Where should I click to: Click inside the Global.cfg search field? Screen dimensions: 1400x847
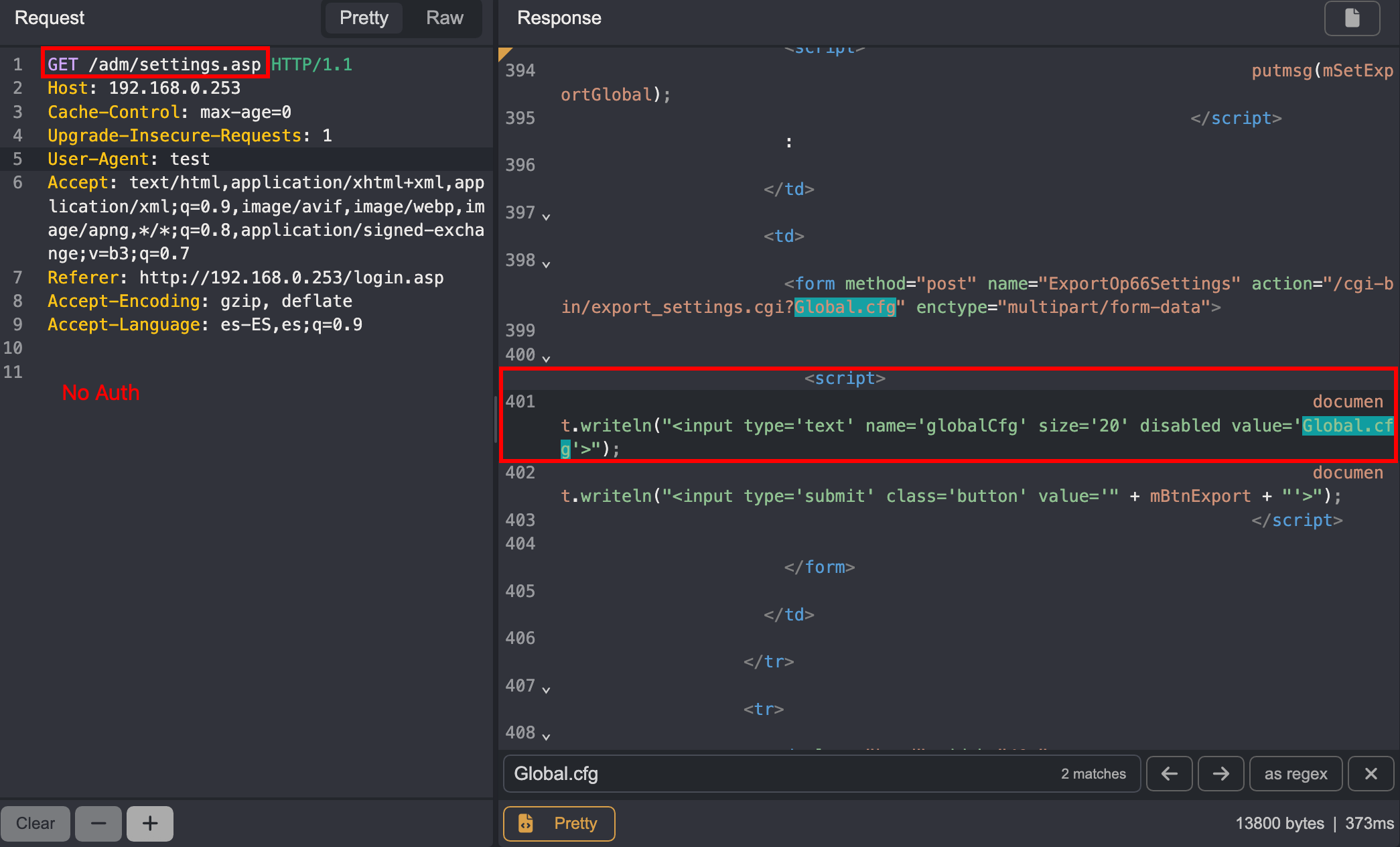coord(737,773)
